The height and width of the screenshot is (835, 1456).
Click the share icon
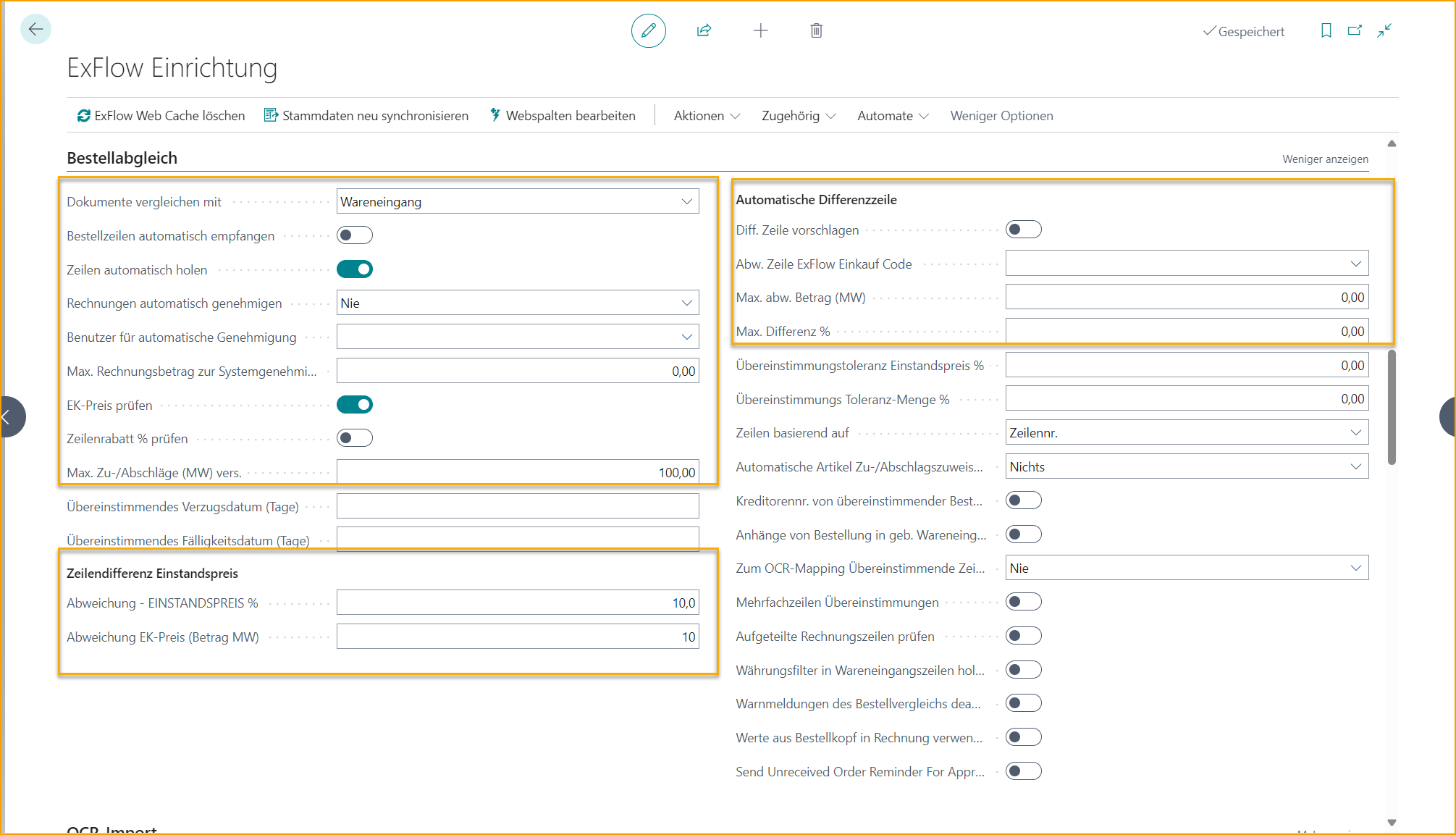pos(704,30)
